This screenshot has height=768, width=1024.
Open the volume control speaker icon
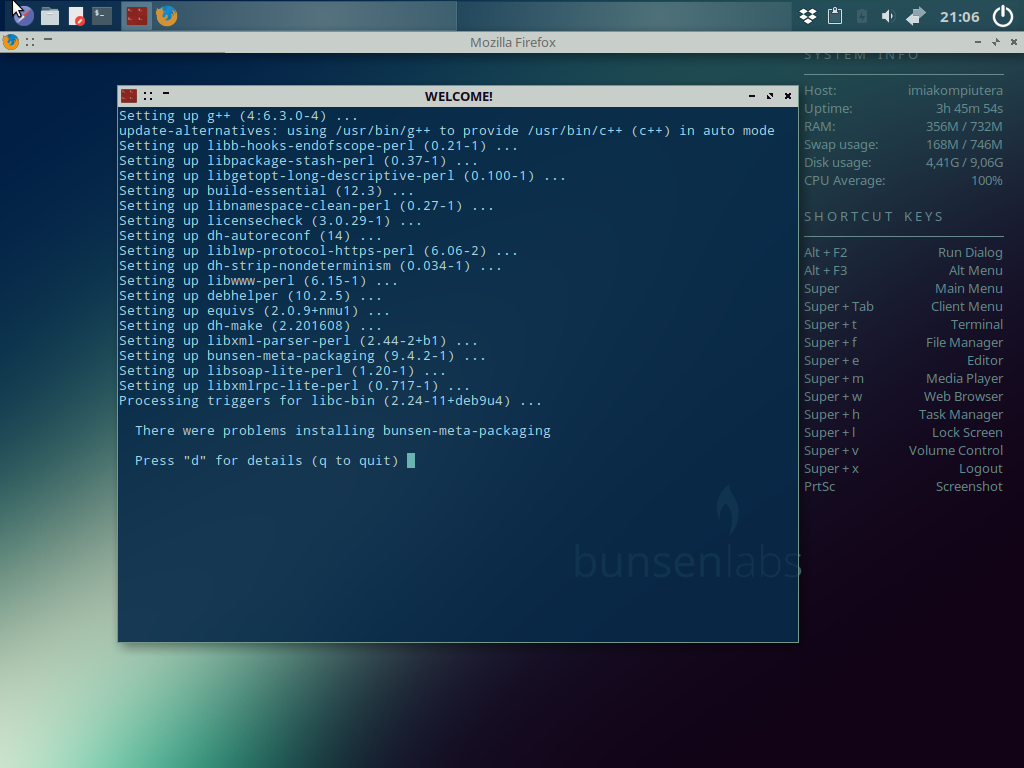point(887,16)
